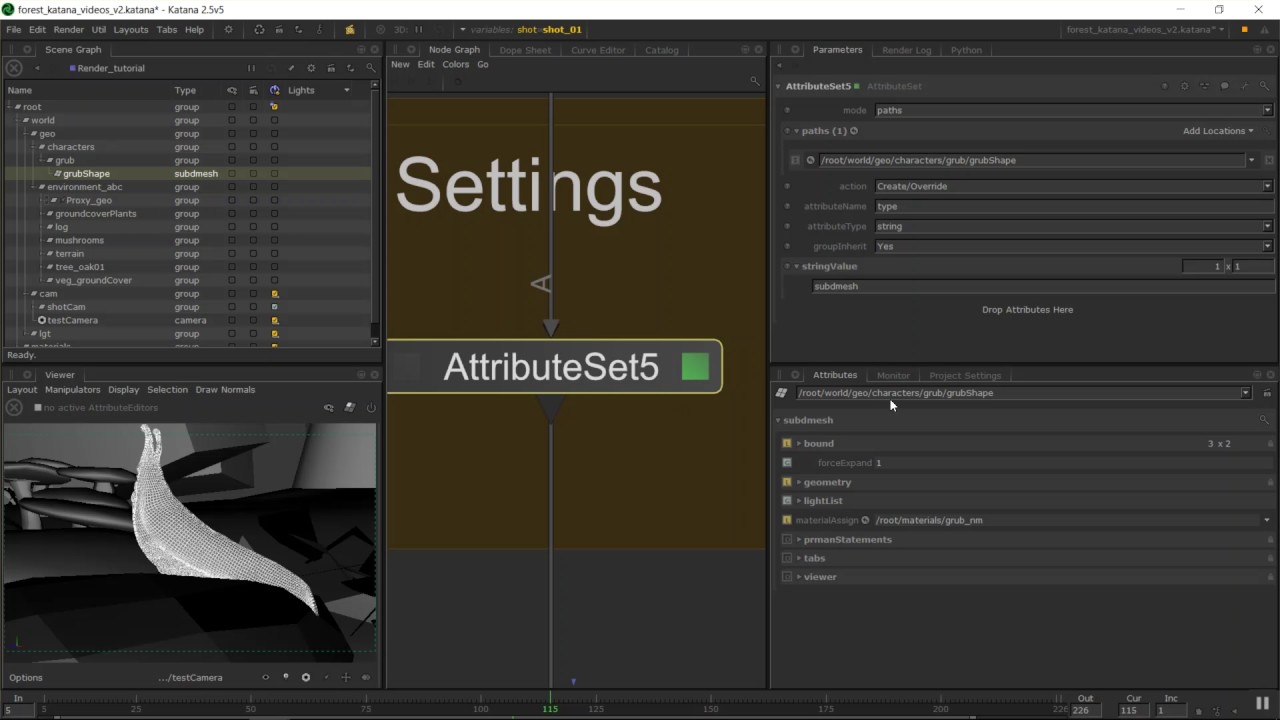1280x720 pixels.
Task: Click the power icon in Viewer toolbar
Action: [x=371, y=407]
